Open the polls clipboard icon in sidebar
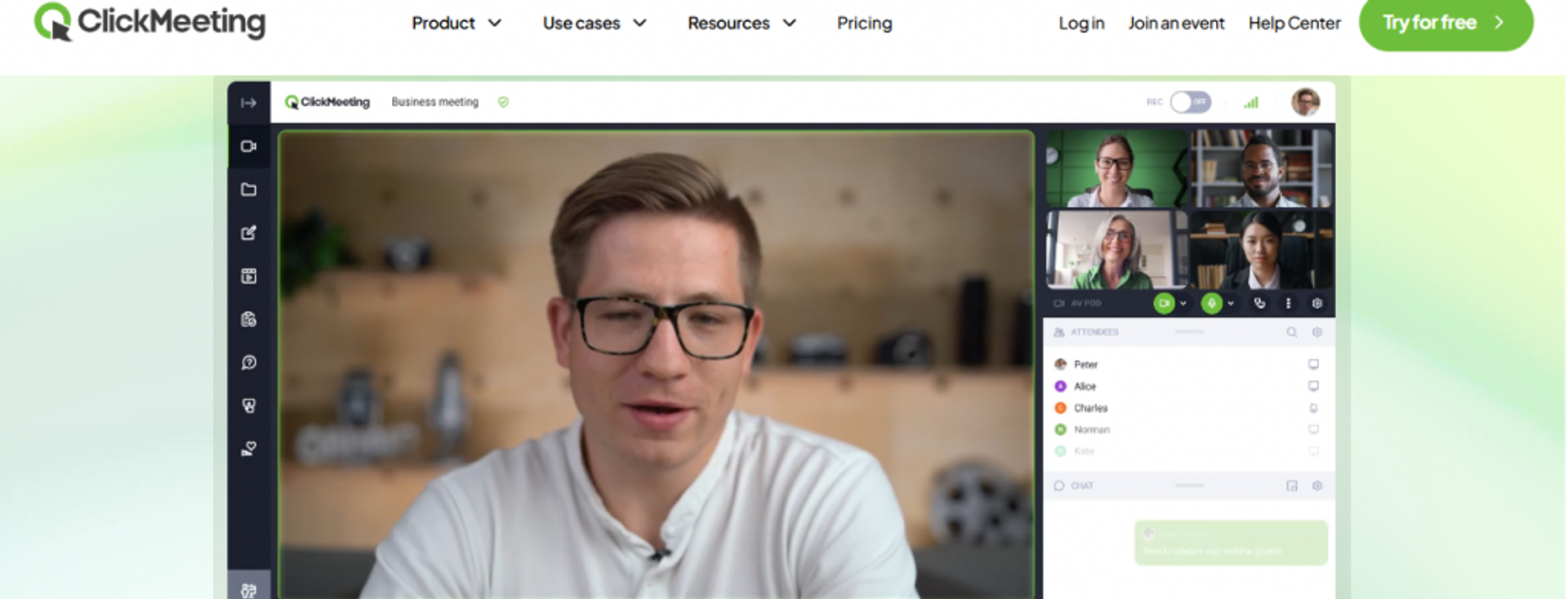The width and height of the screenshot is (1568, 599). point(249,320)
